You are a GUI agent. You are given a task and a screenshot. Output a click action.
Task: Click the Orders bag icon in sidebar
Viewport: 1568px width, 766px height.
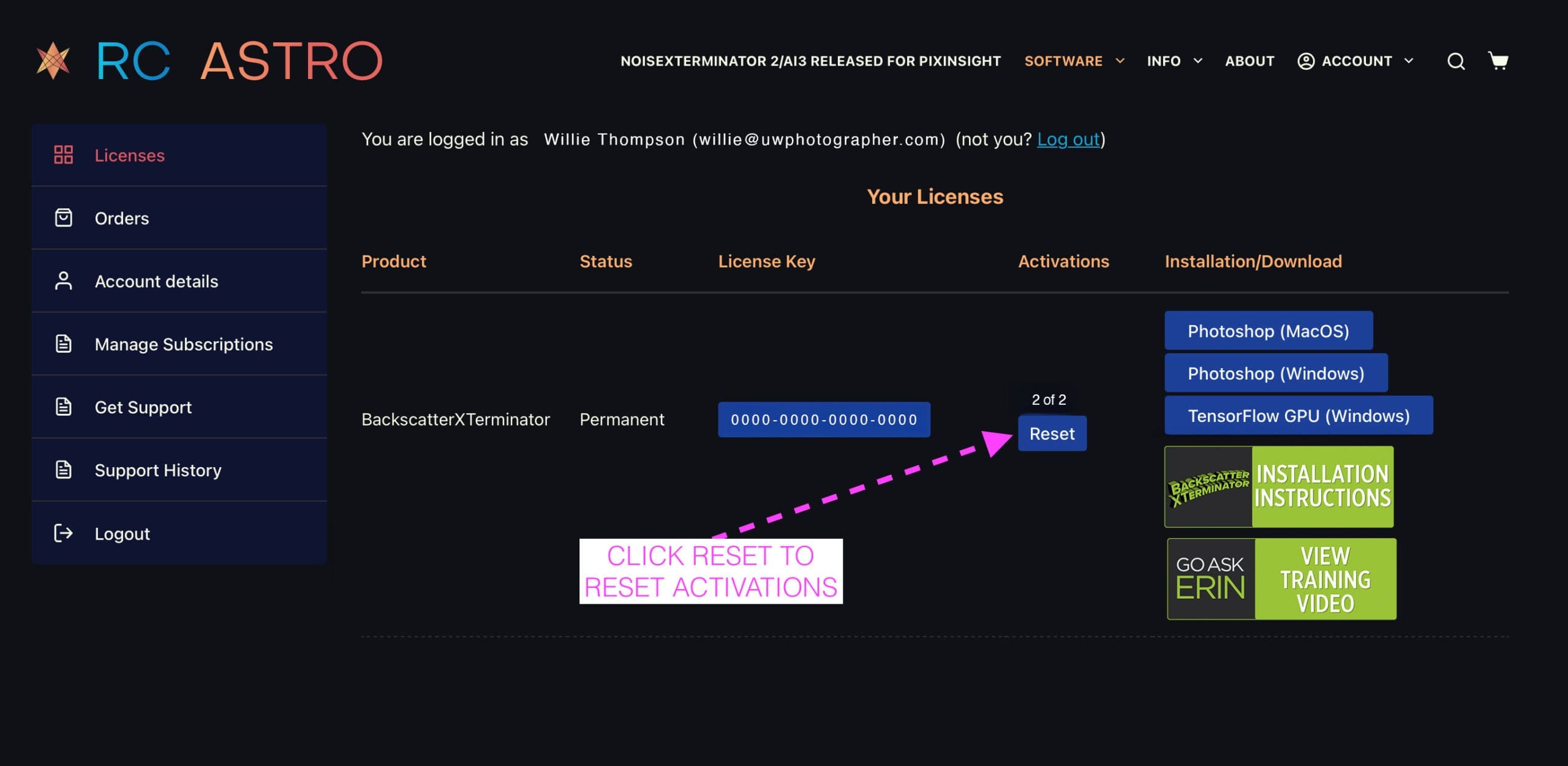(64, 218)
